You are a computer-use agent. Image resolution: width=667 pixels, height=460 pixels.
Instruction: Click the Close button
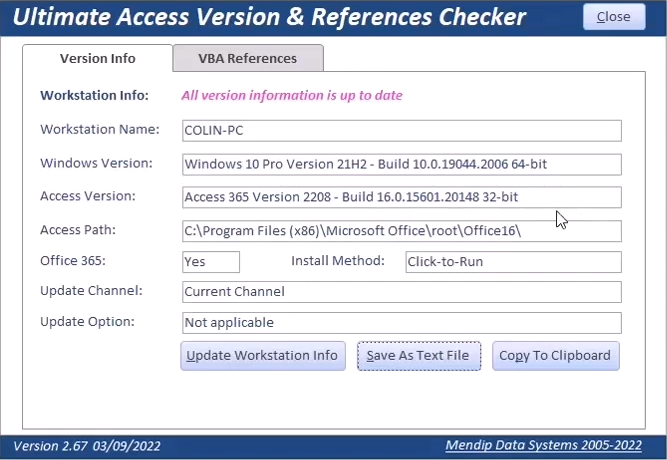[x=614, y=17]
